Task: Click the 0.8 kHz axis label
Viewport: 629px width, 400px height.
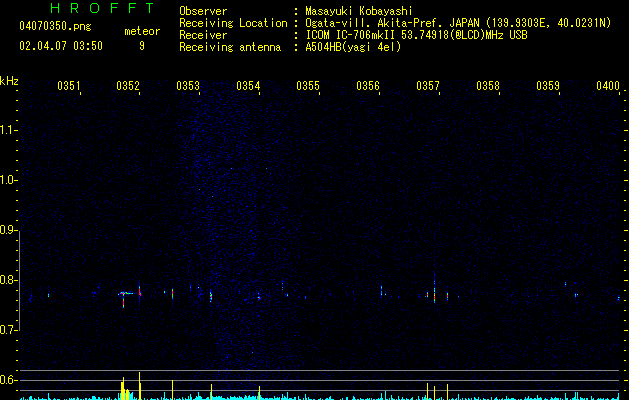Action: point(8,280)
